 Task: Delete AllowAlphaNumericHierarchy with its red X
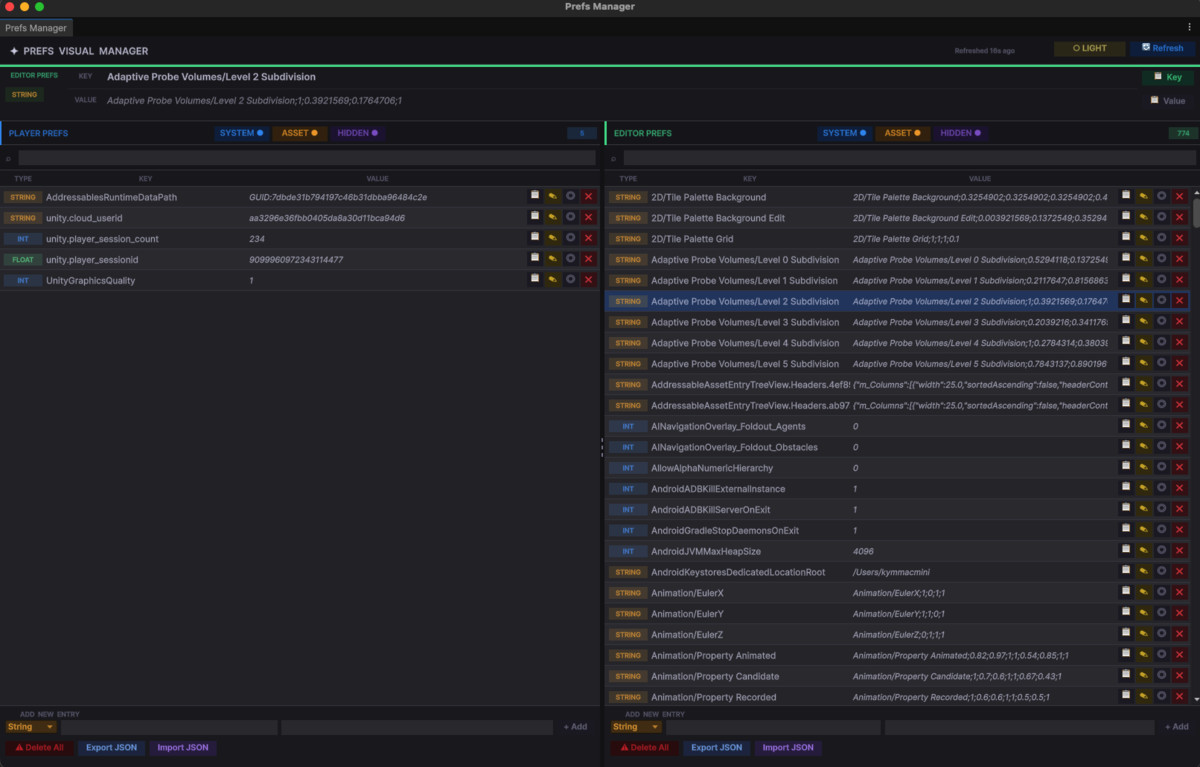click(x=1180, y=468)
